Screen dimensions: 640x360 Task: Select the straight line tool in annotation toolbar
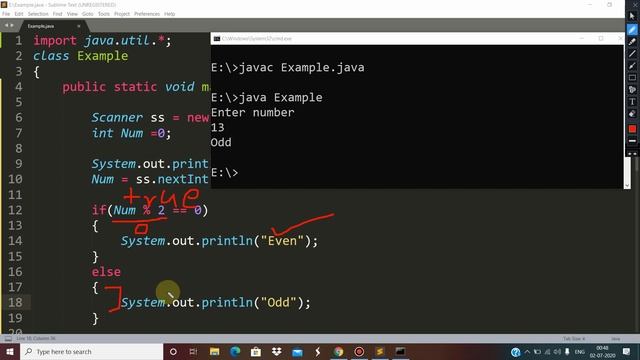click(x=632, y=53)
